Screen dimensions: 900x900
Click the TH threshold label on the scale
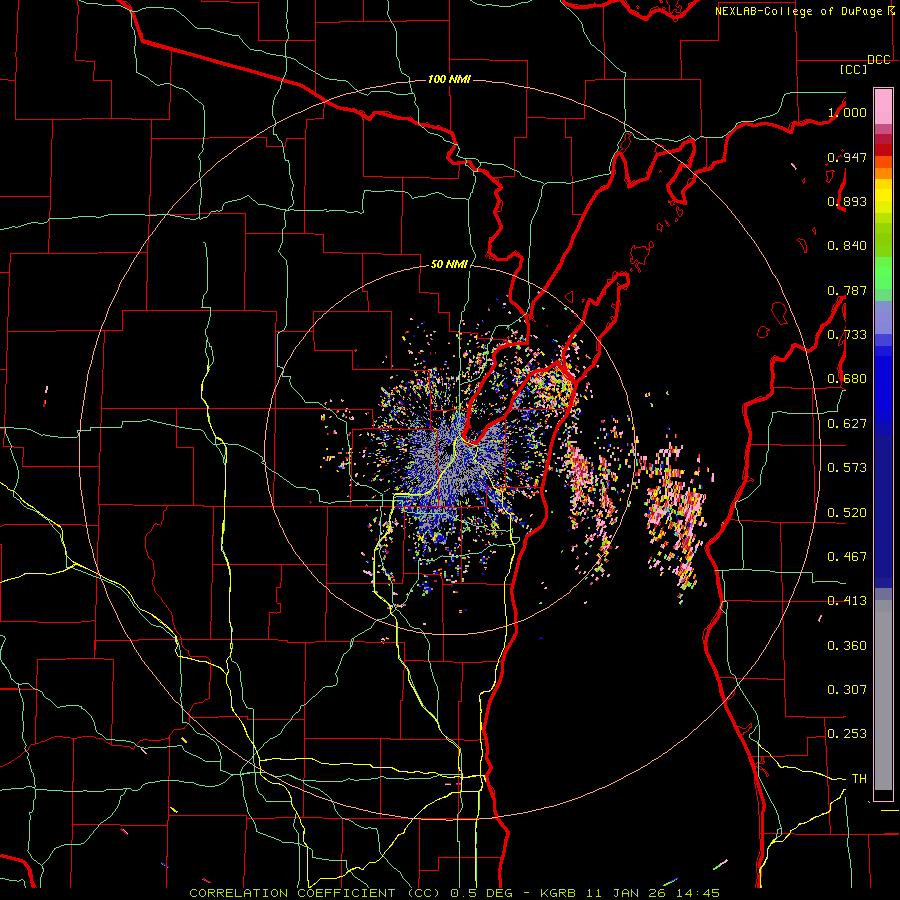point(859,779)
